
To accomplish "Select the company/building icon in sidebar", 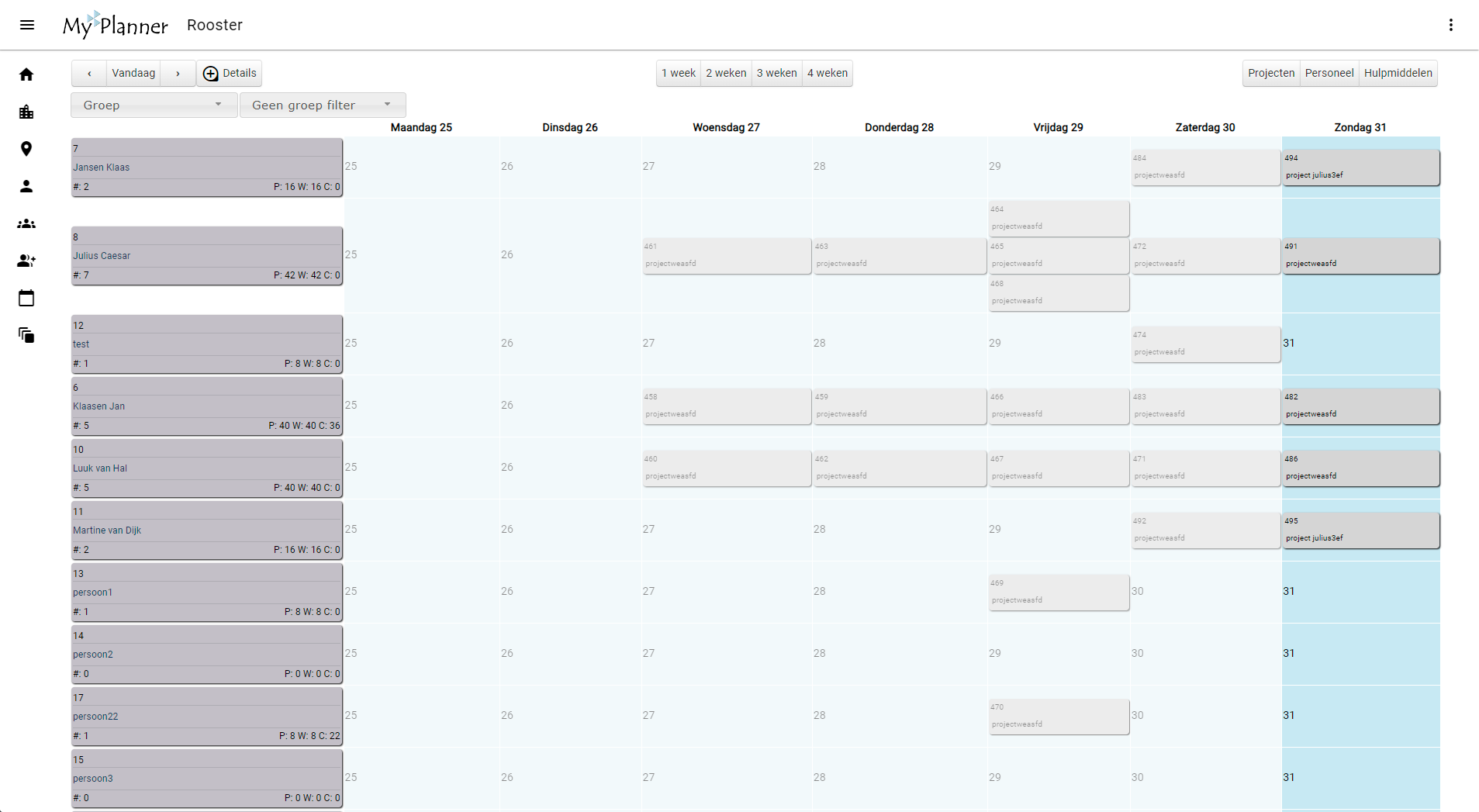I will (x=26, y=111).
